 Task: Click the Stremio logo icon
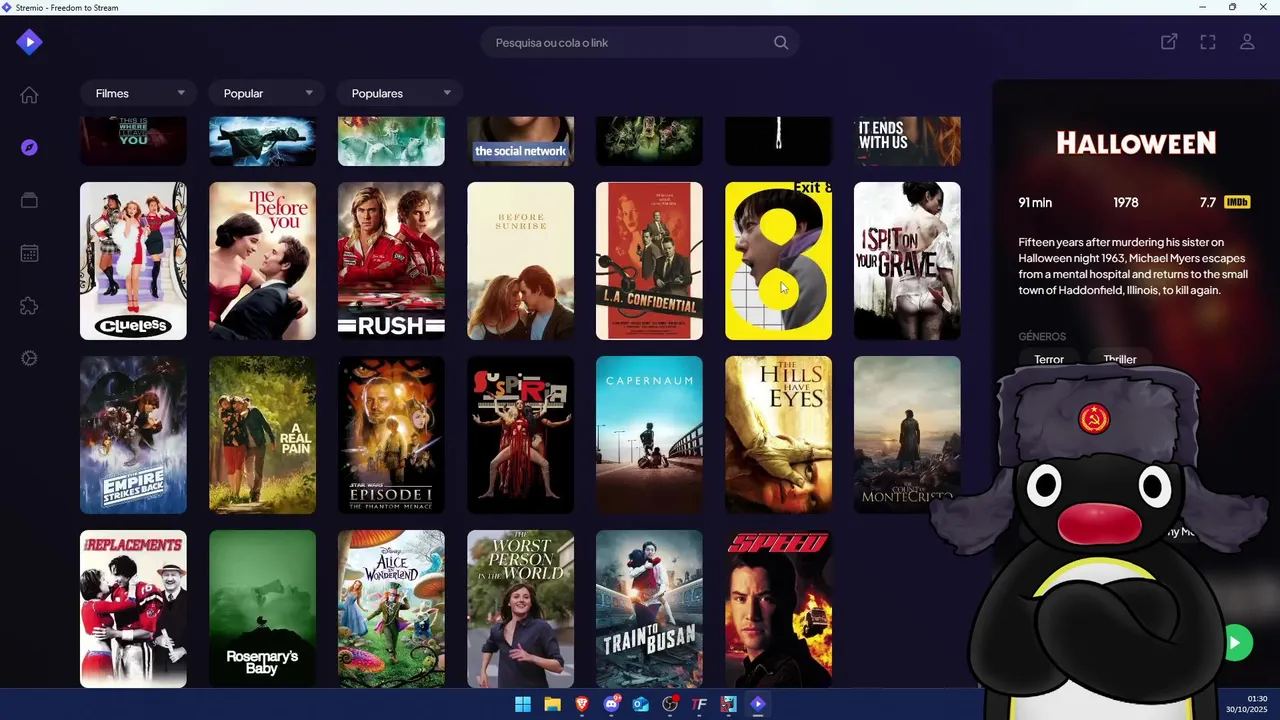coord(29,42)
